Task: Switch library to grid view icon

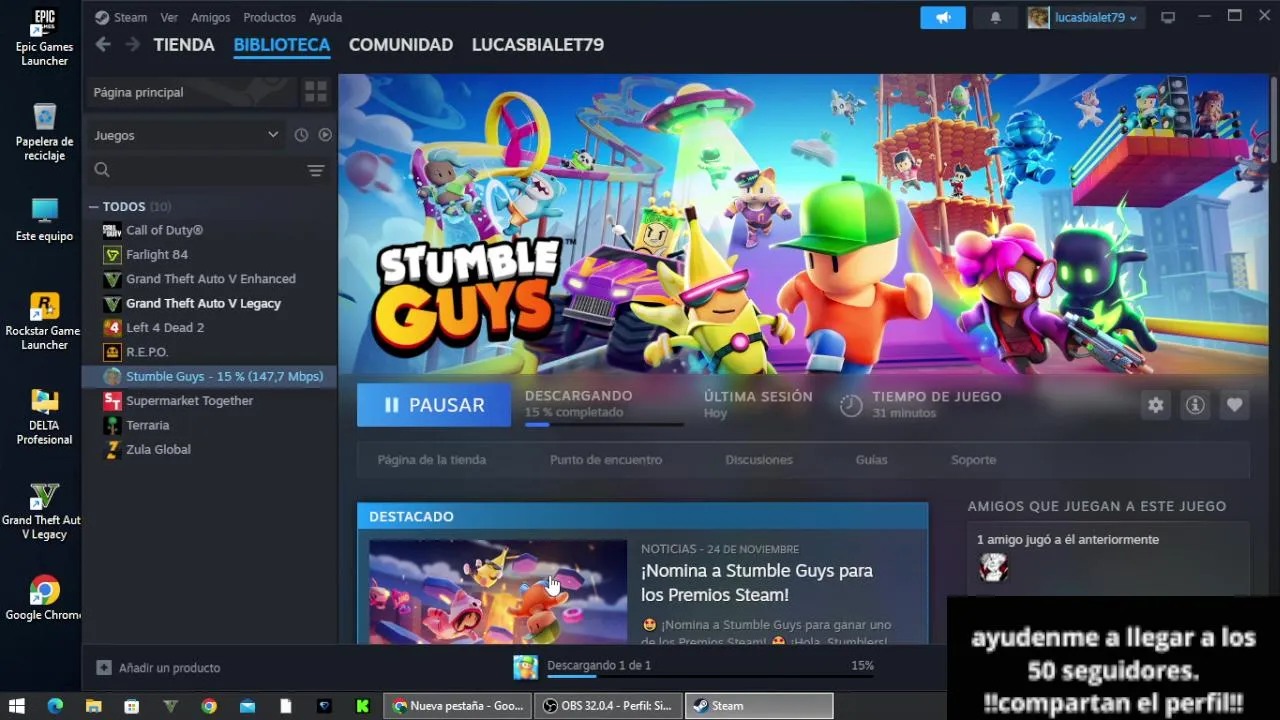Action: [x=316, y=92]
